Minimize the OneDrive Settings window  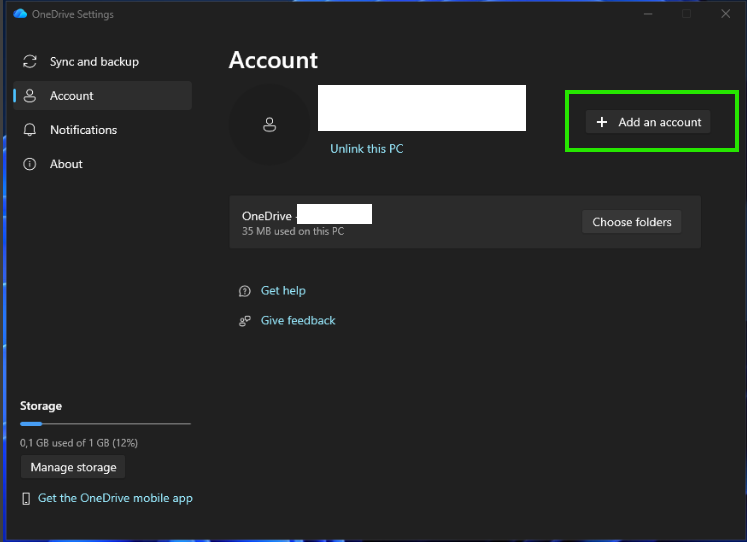pos(648,14)
